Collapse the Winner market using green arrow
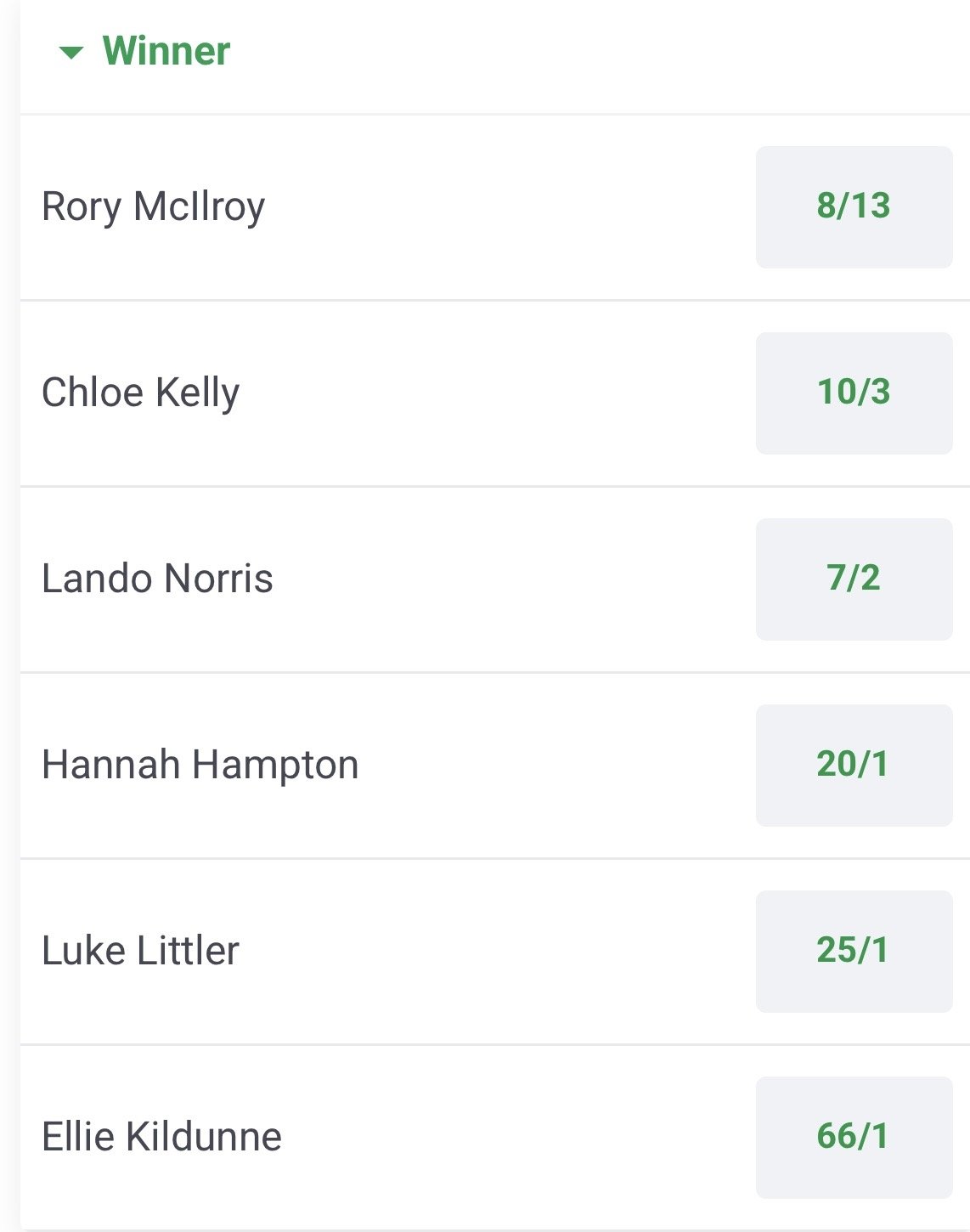Screen dimensions: 970x1232 click(x=71, y=53)
